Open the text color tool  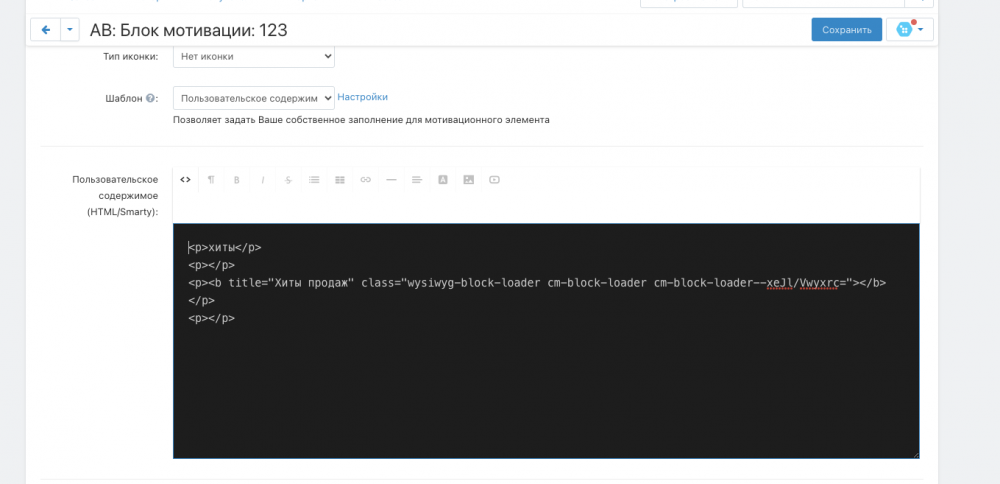(x=443, y=180)
